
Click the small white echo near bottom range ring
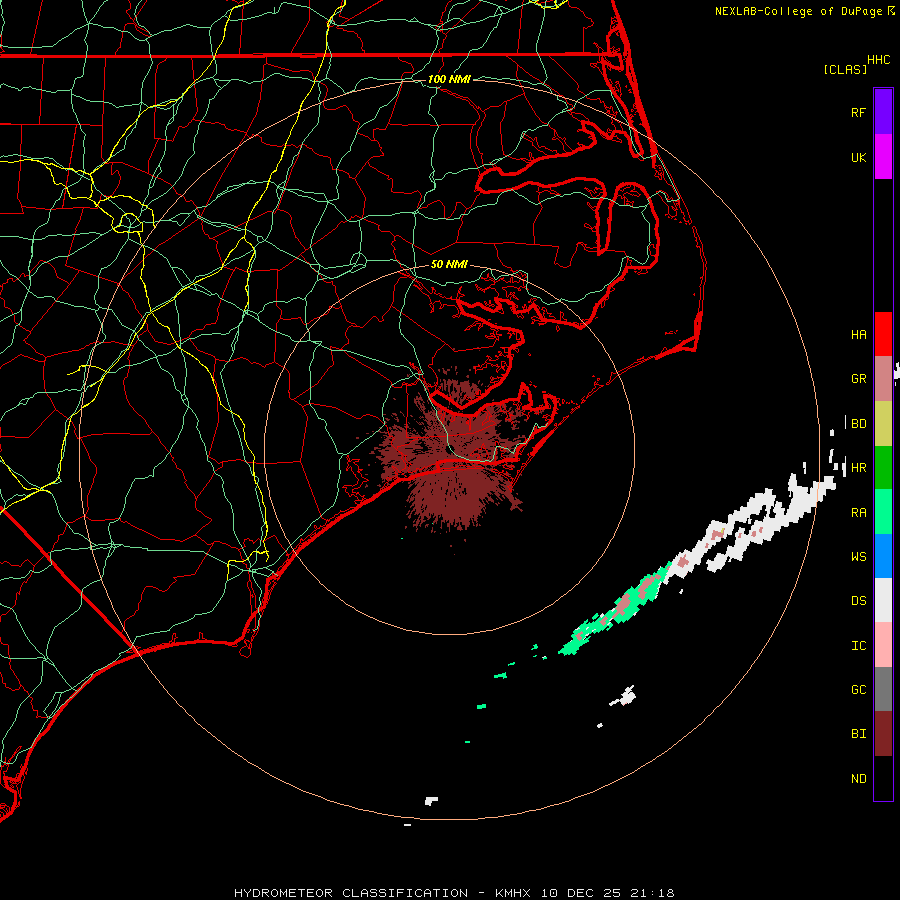point(431,800)
